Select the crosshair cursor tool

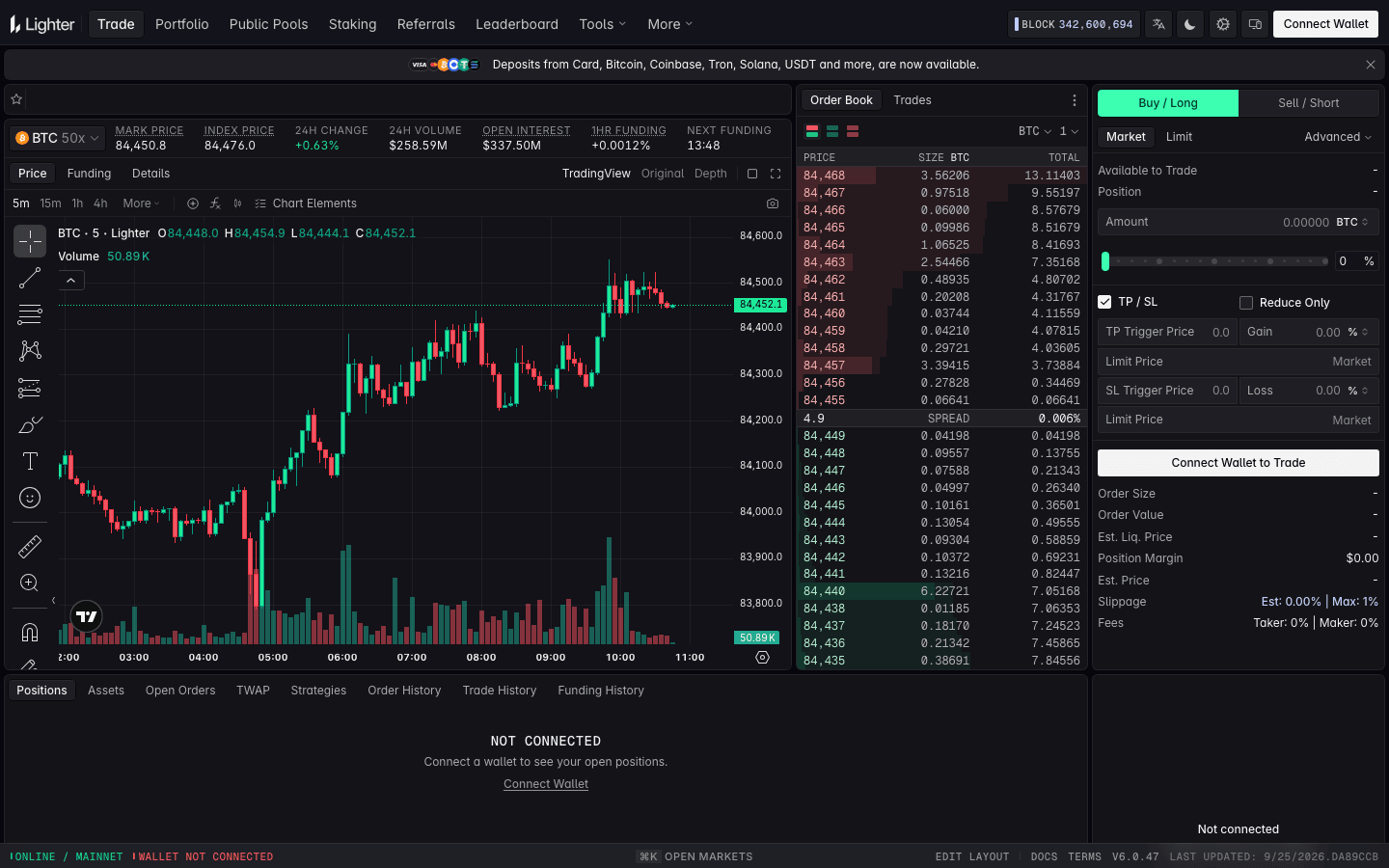pyautogui.click(x=30, y=241)
